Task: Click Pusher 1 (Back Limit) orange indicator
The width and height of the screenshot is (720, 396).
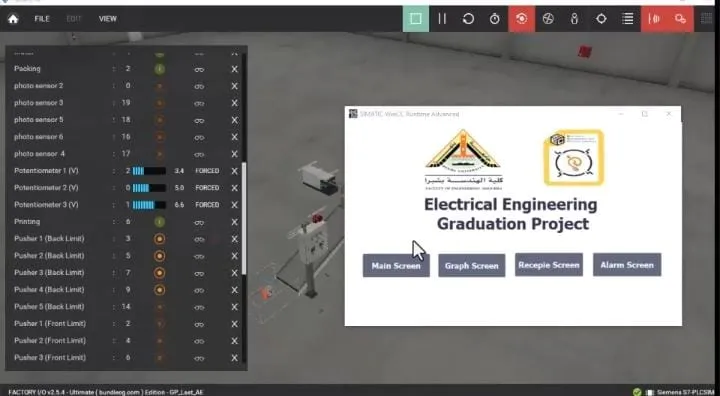Action: [159, 239]
